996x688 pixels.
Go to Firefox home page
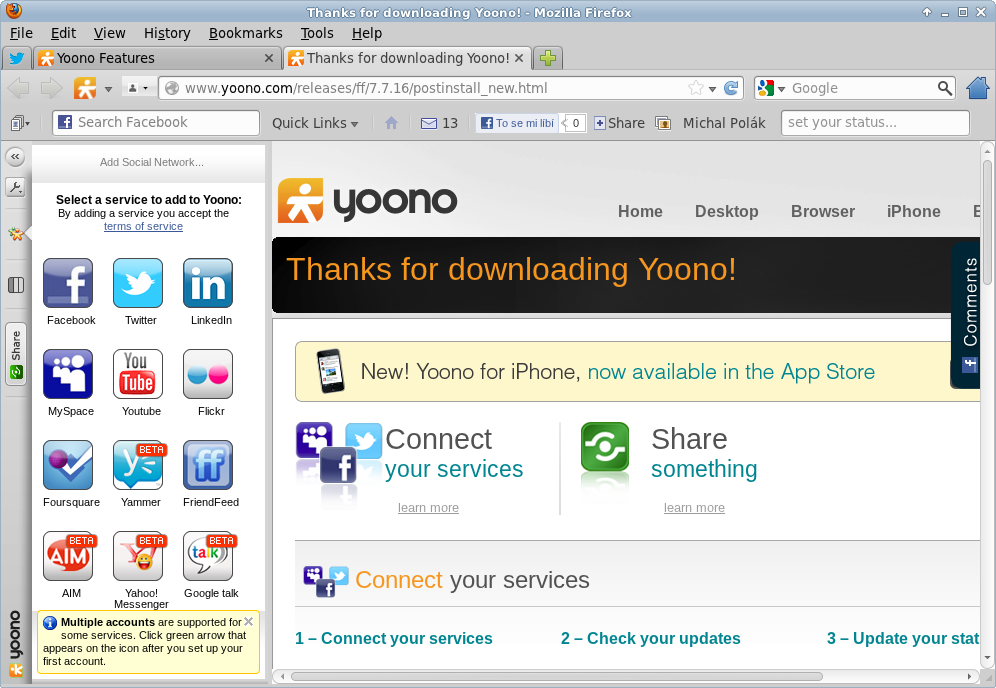[978, 88]
